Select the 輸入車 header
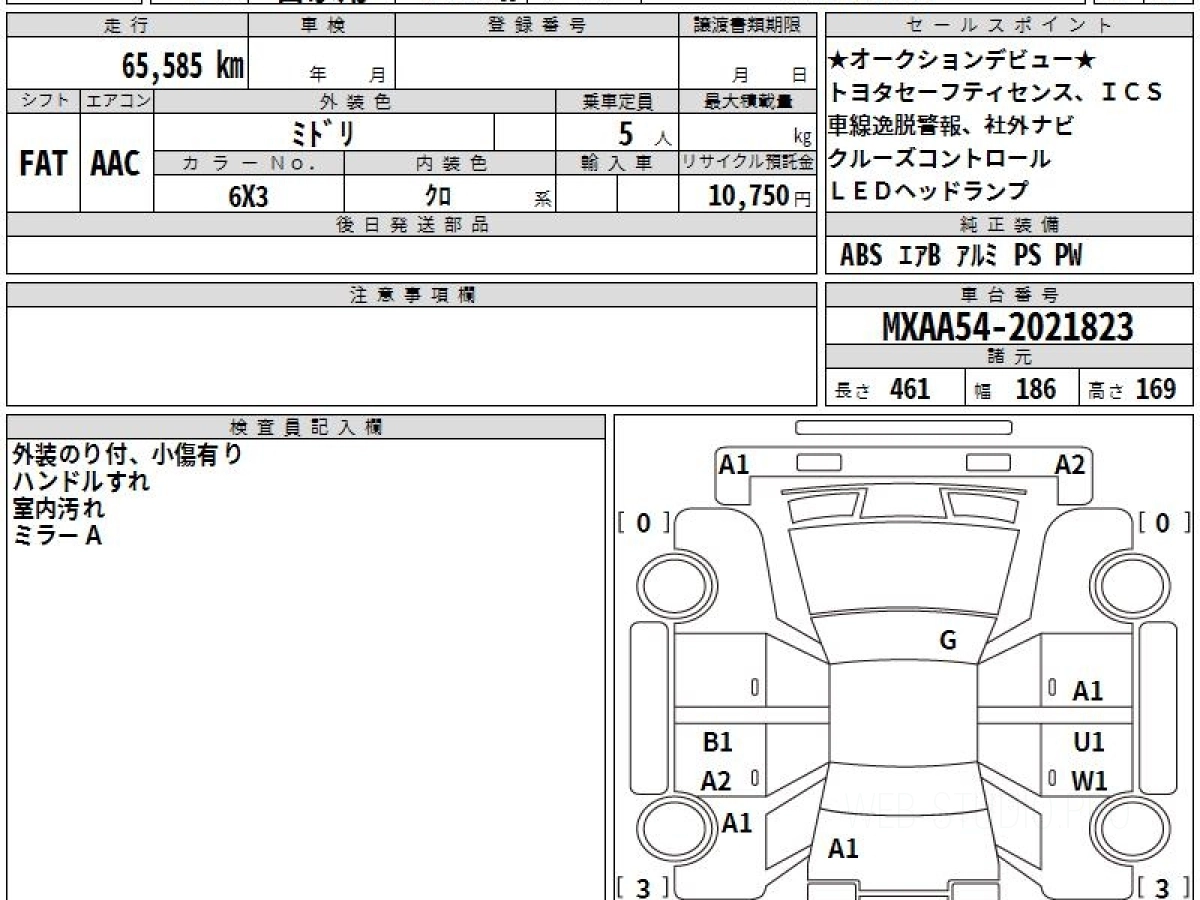1200x900 pixels. pos(617,163)
